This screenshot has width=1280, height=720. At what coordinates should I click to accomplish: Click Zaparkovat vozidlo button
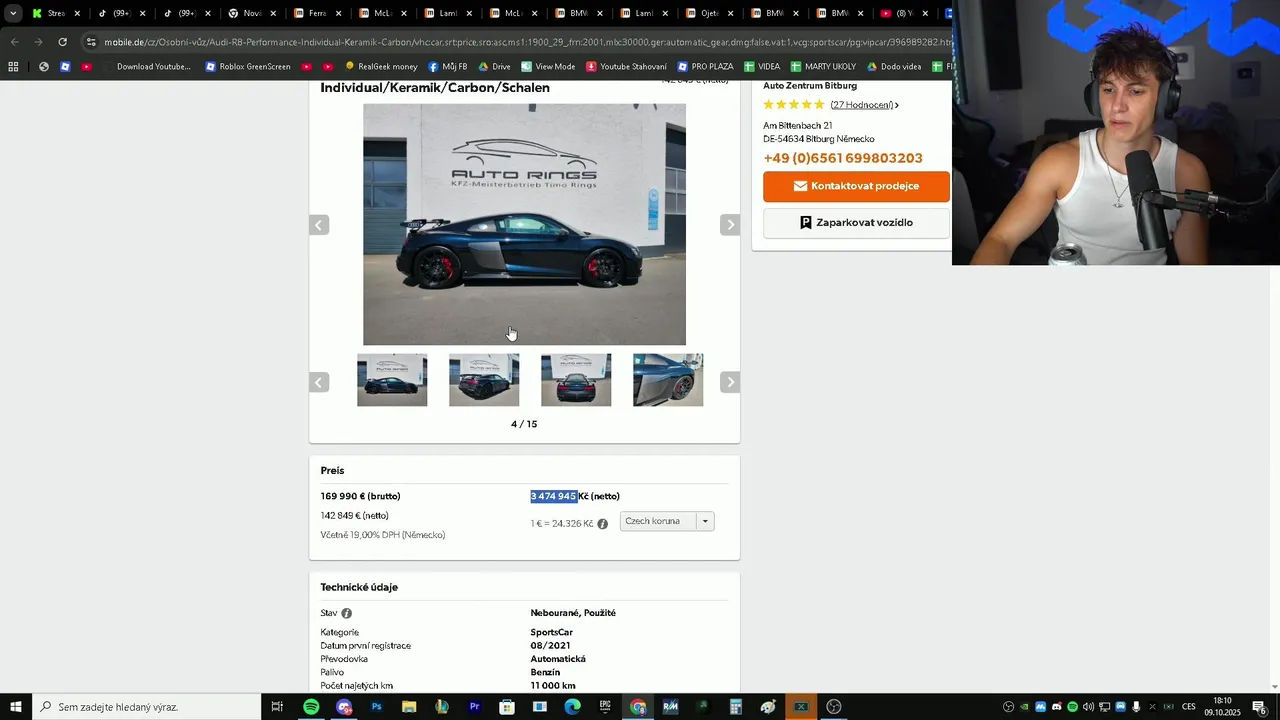click(856, 223)
